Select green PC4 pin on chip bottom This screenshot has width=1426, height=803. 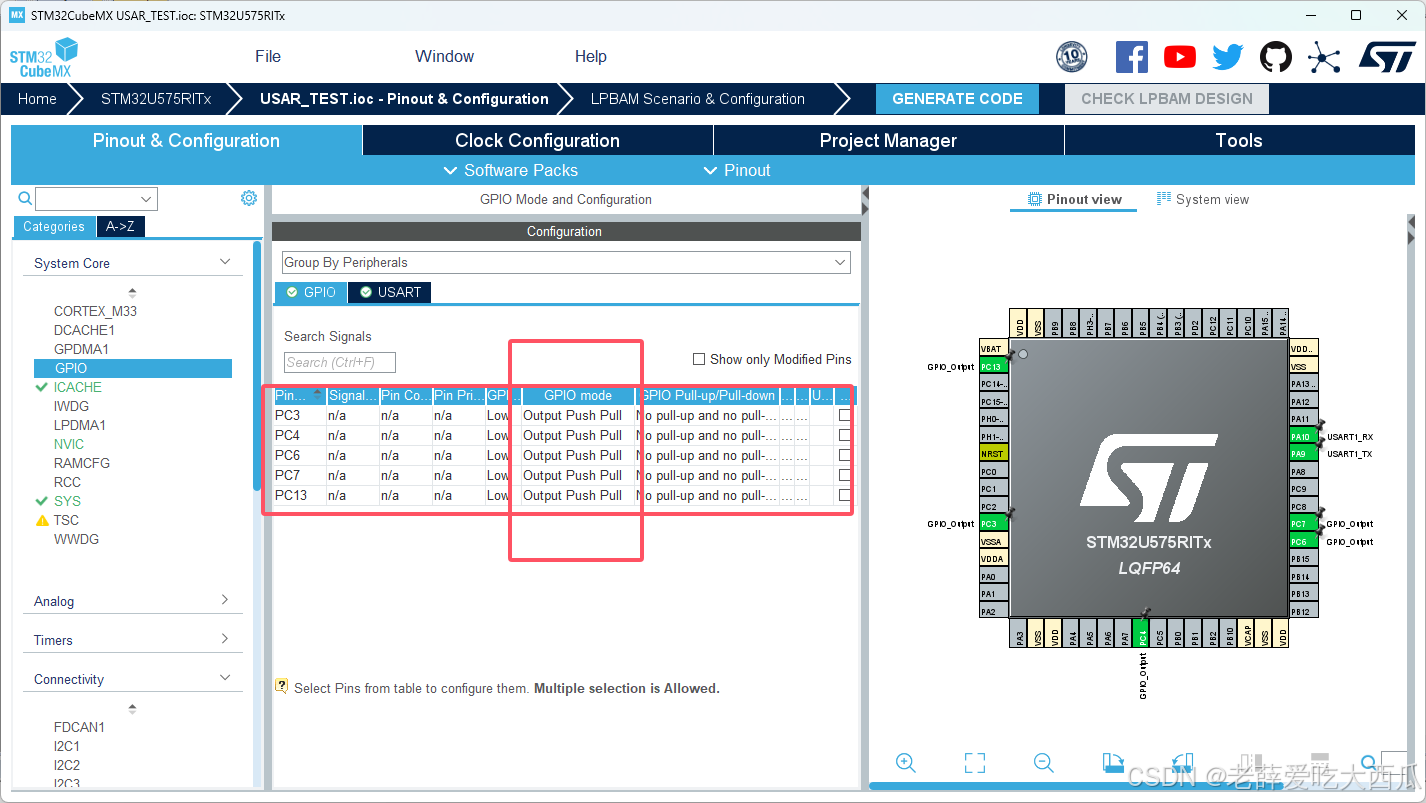click(1143, 633)
